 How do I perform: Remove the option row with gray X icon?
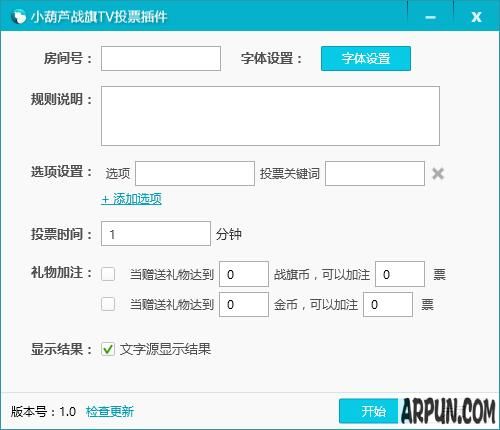click(438, 174)
